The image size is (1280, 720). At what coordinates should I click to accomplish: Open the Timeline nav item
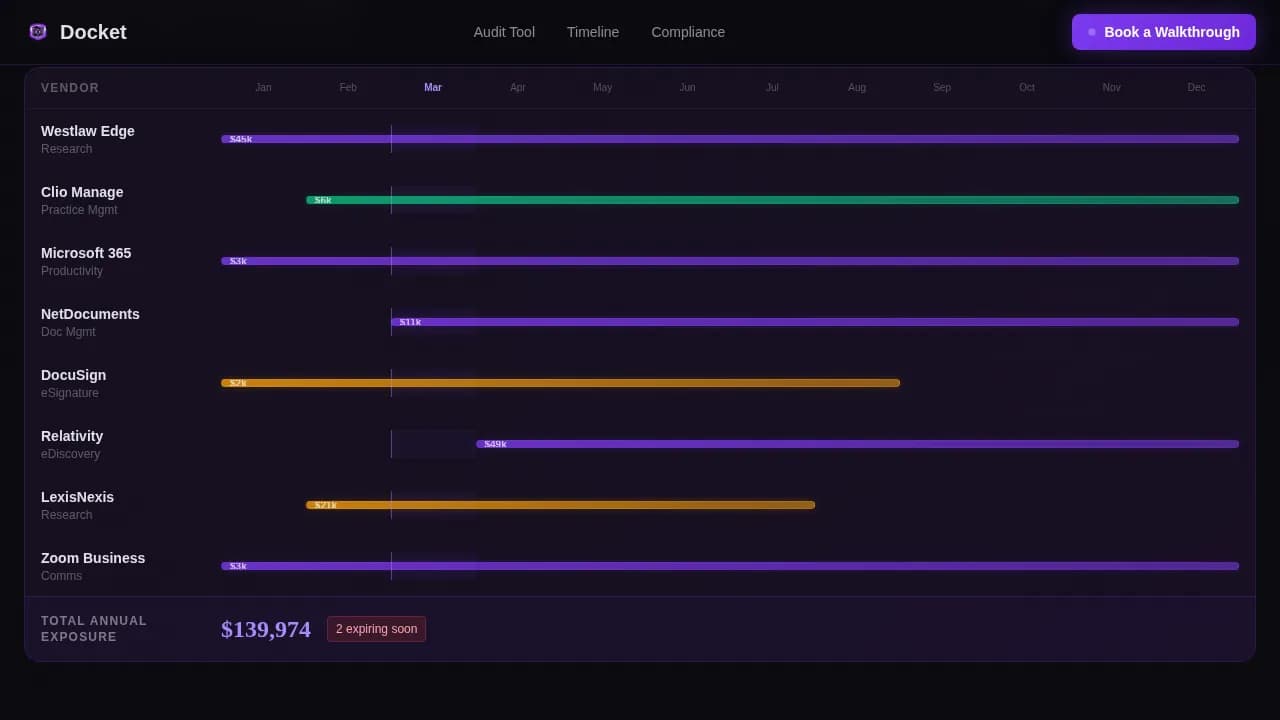593,32
